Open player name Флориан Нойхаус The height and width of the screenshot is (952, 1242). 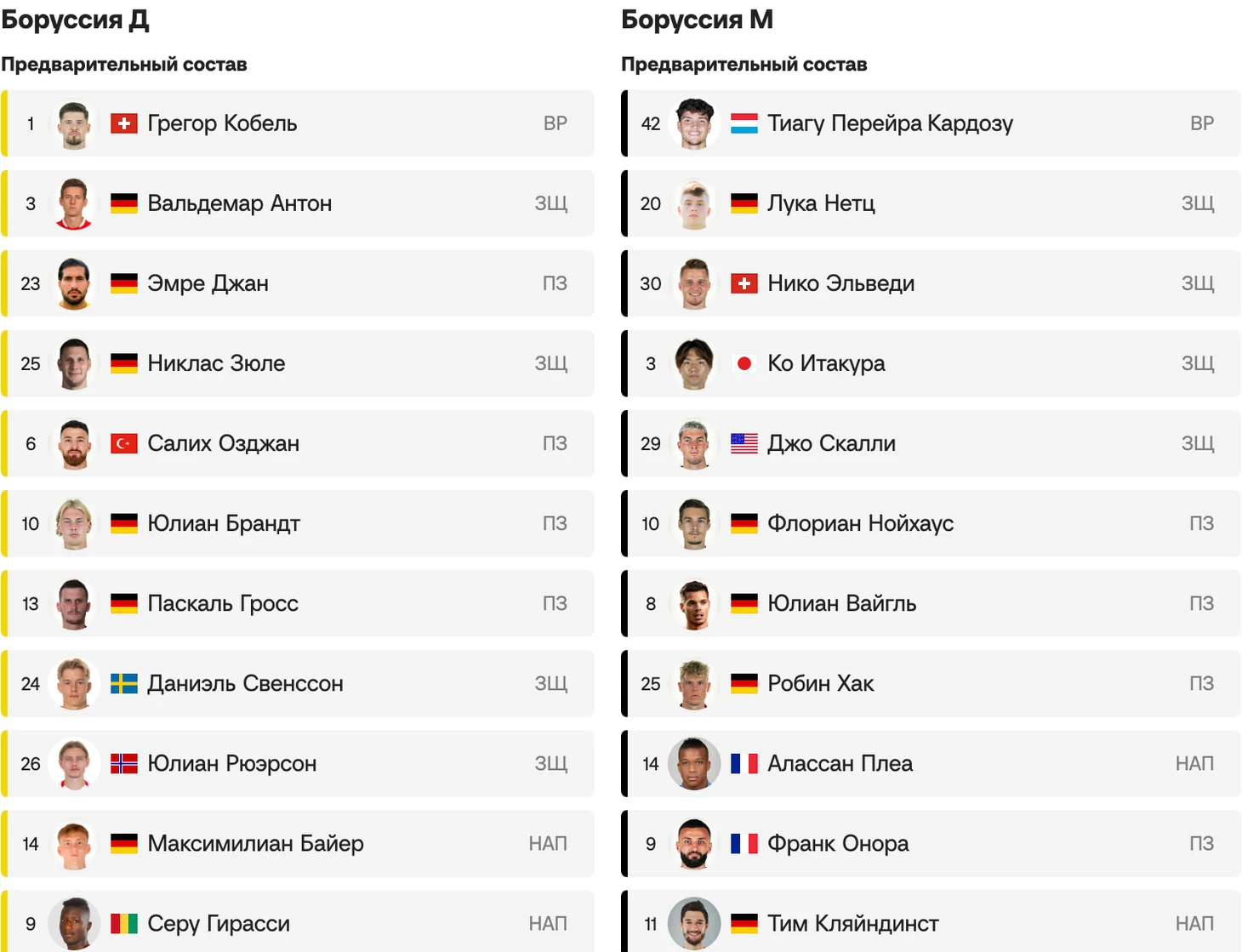pyautogui.click(x=861, y=523)
